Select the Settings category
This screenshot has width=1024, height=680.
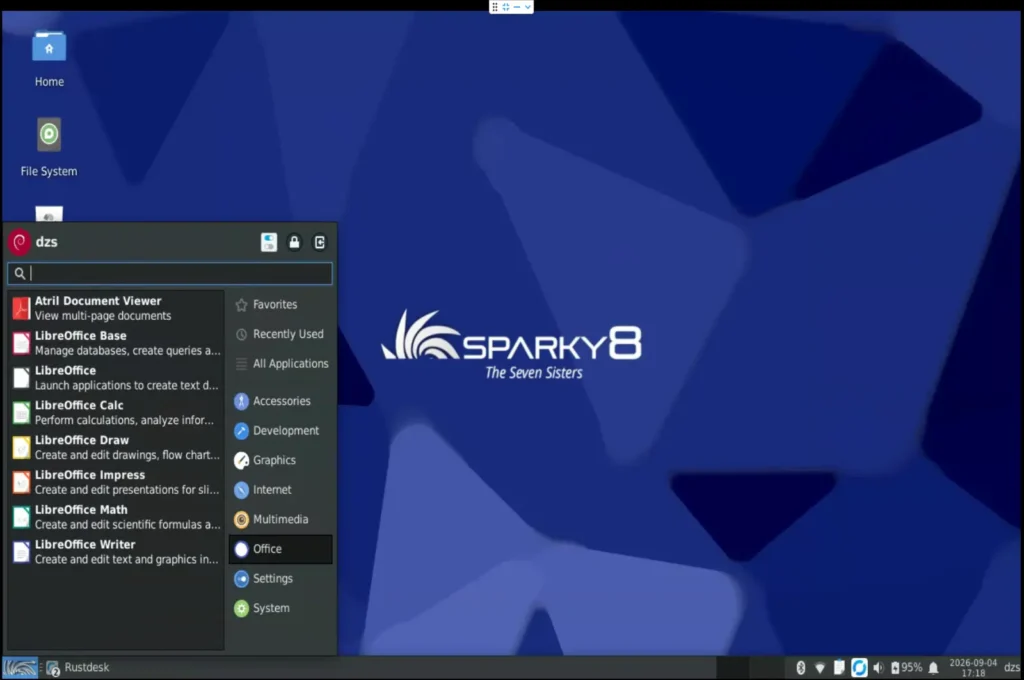[280, 578]
